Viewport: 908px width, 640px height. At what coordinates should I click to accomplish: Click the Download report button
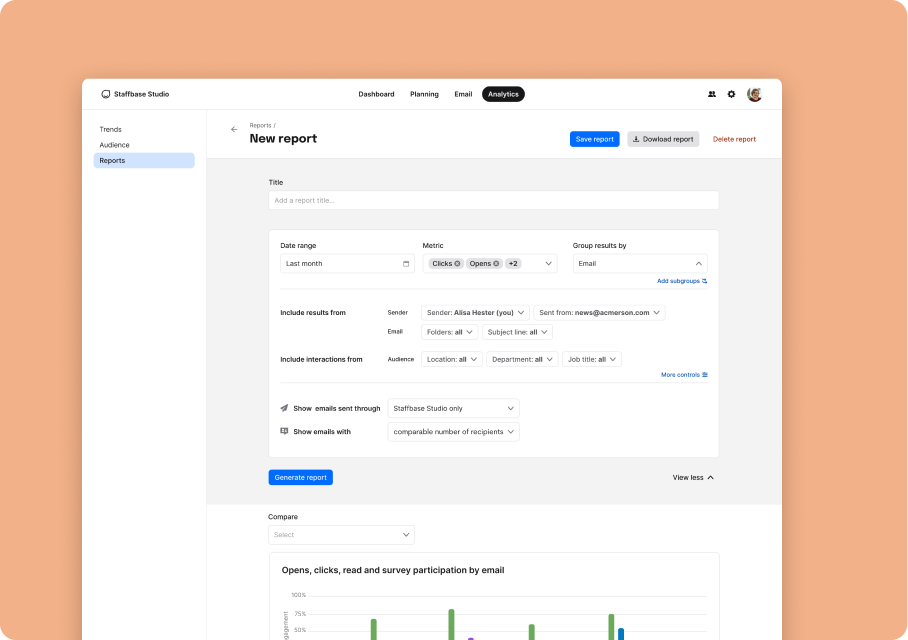pyautogui.click(x=663, y=139)
